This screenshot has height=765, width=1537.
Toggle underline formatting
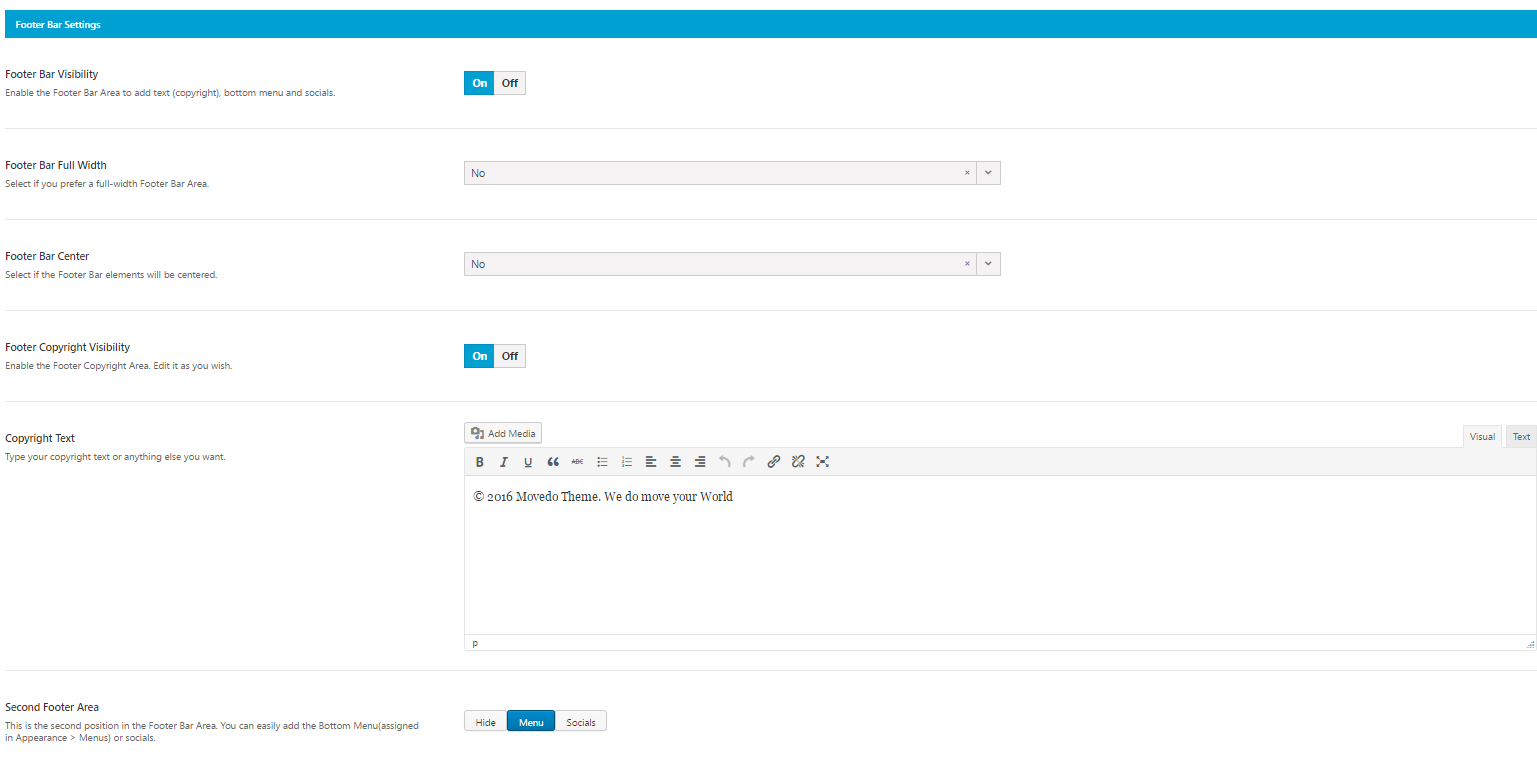coord(528,462)
